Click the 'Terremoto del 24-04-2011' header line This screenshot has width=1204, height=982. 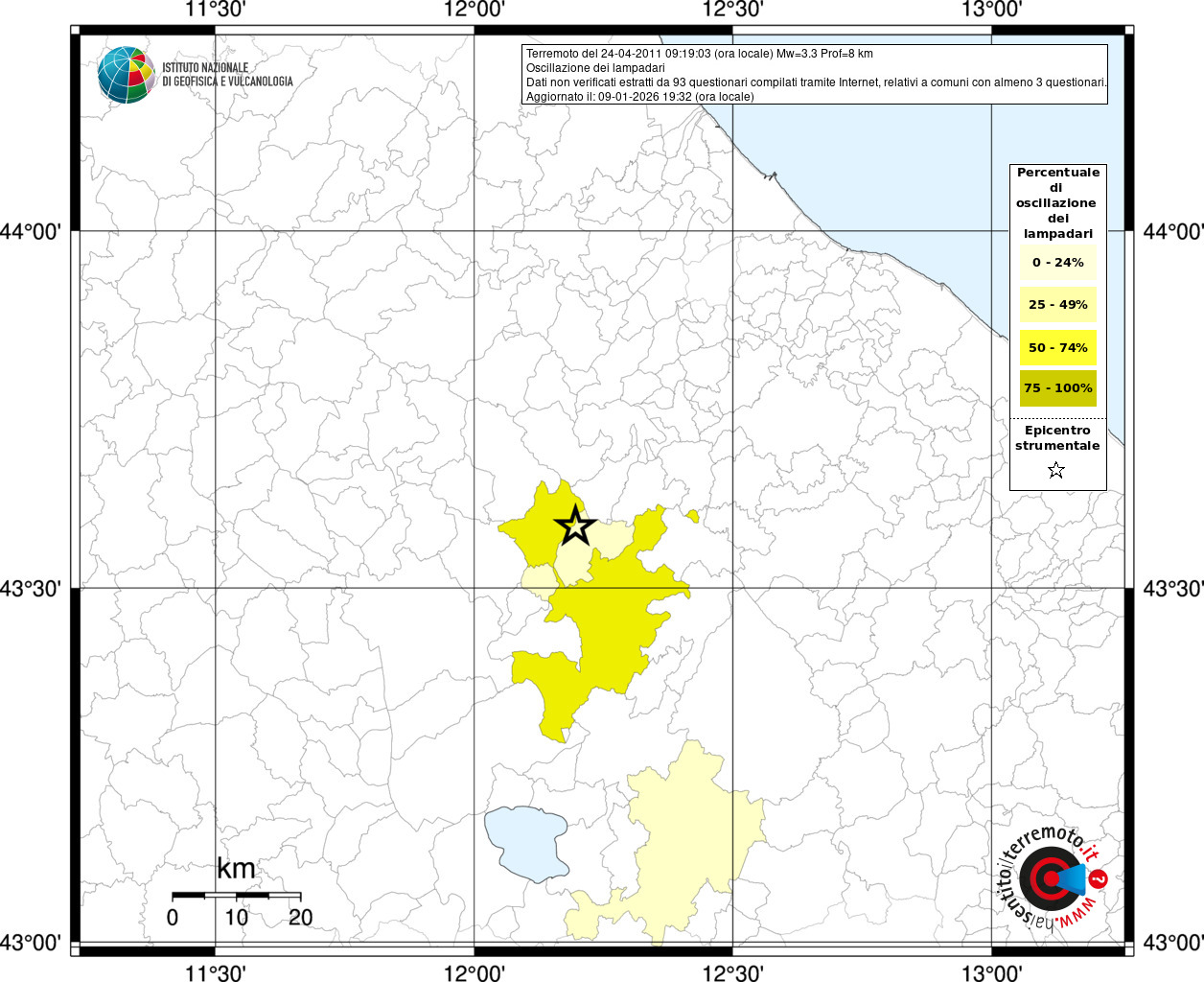tap(700, 54)
